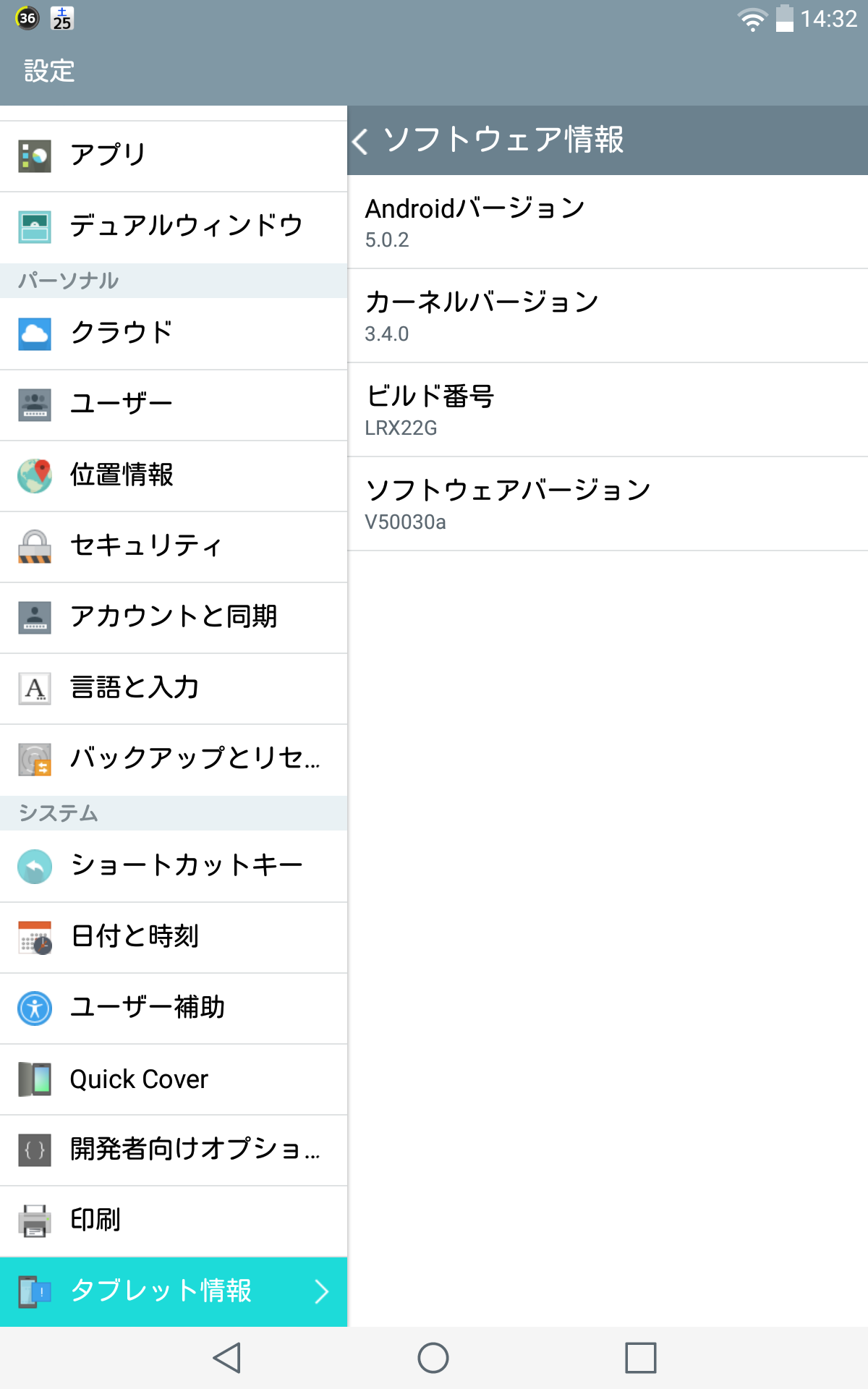This screenshot has width=868, height=1389.
Task: Open the Language and Input (言語と入力) icon
Action: (x=35, y=689)
